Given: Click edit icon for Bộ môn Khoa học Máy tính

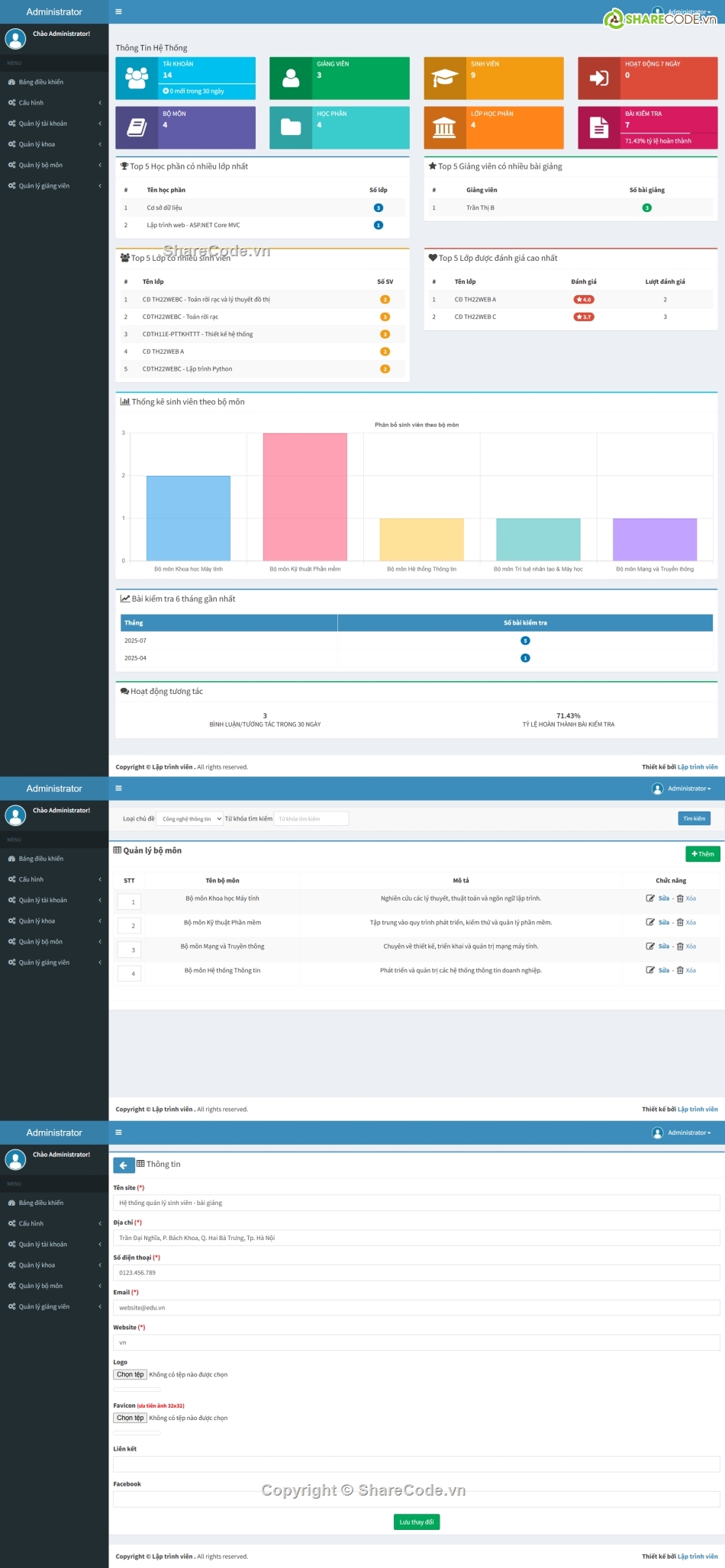Looking at the screenshot, I should [x=650, y=898].
